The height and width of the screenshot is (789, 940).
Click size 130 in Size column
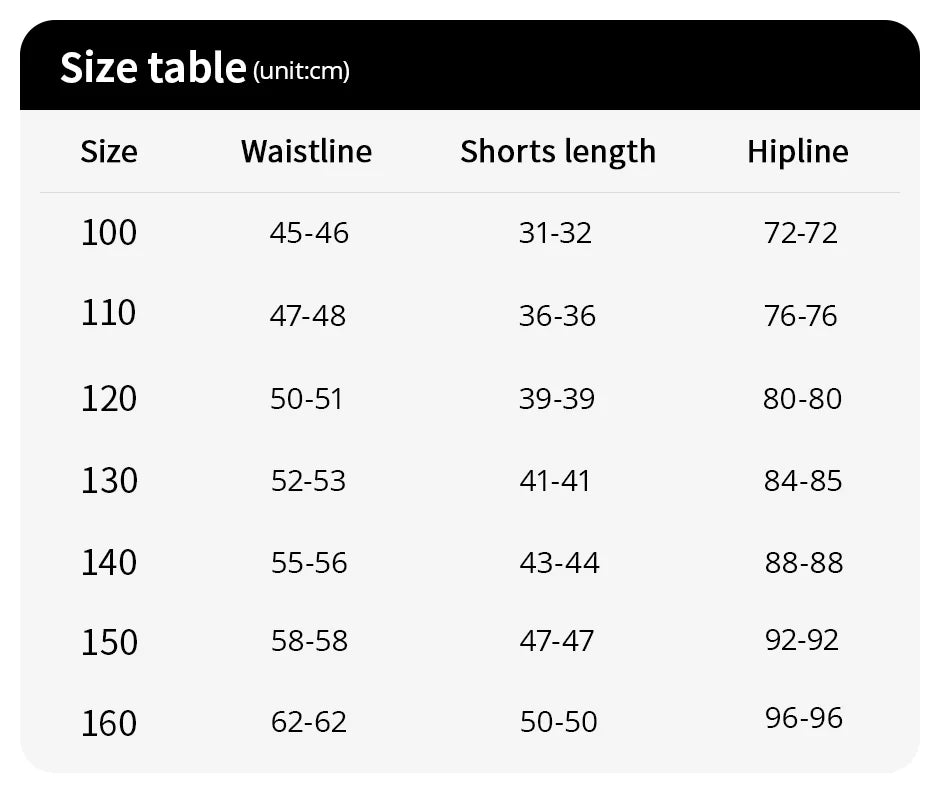pos(109,480)
